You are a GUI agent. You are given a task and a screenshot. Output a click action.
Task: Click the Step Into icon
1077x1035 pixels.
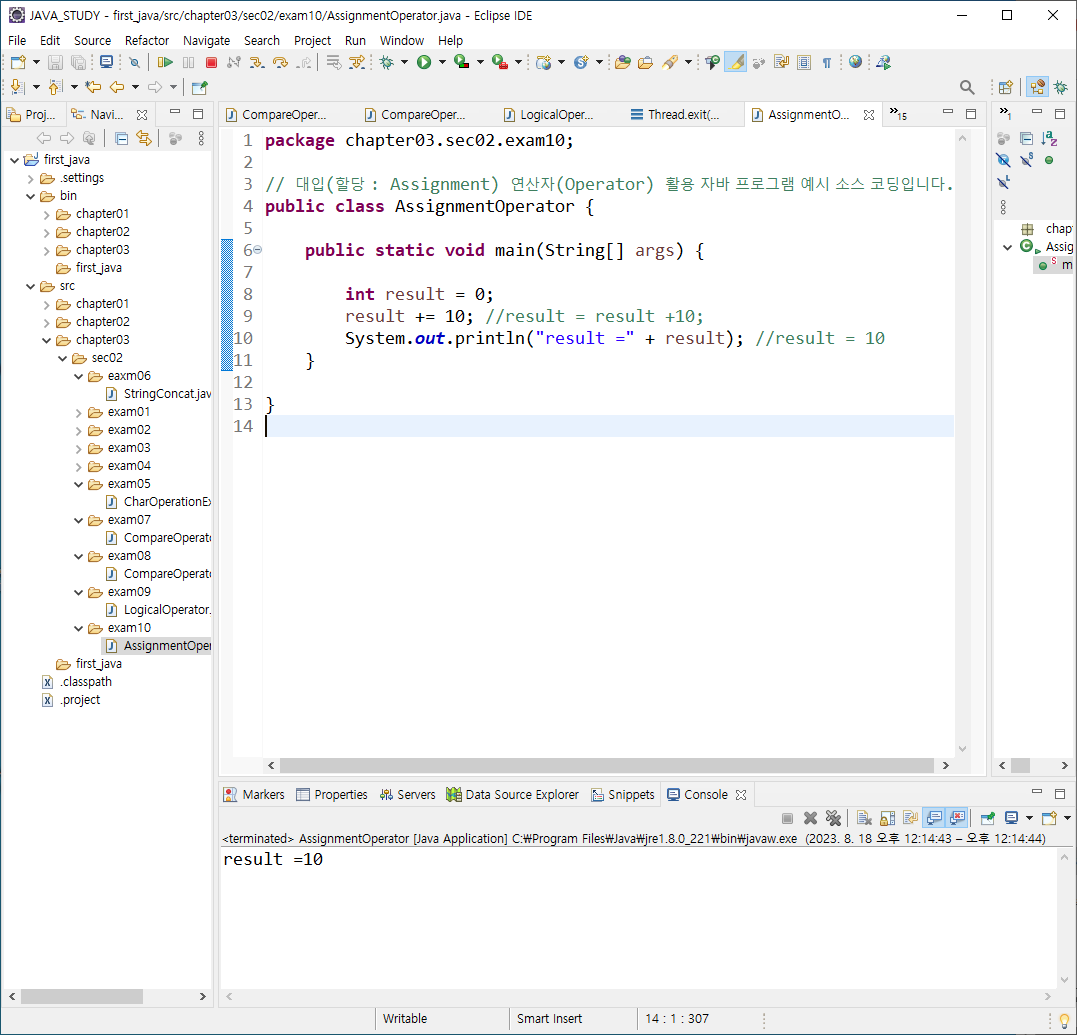click(x=257, y=62)
